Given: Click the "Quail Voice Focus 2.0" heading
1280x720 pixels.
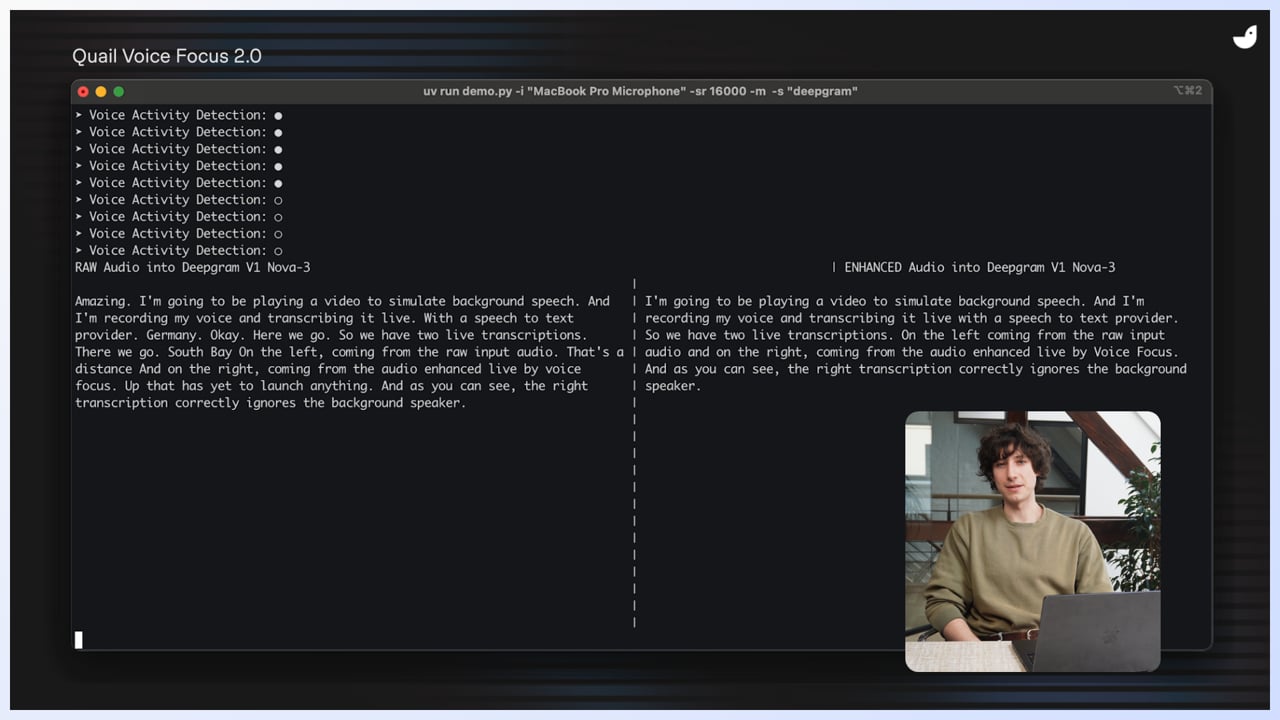Looking at the screenshot, I should tap(167, 56).
